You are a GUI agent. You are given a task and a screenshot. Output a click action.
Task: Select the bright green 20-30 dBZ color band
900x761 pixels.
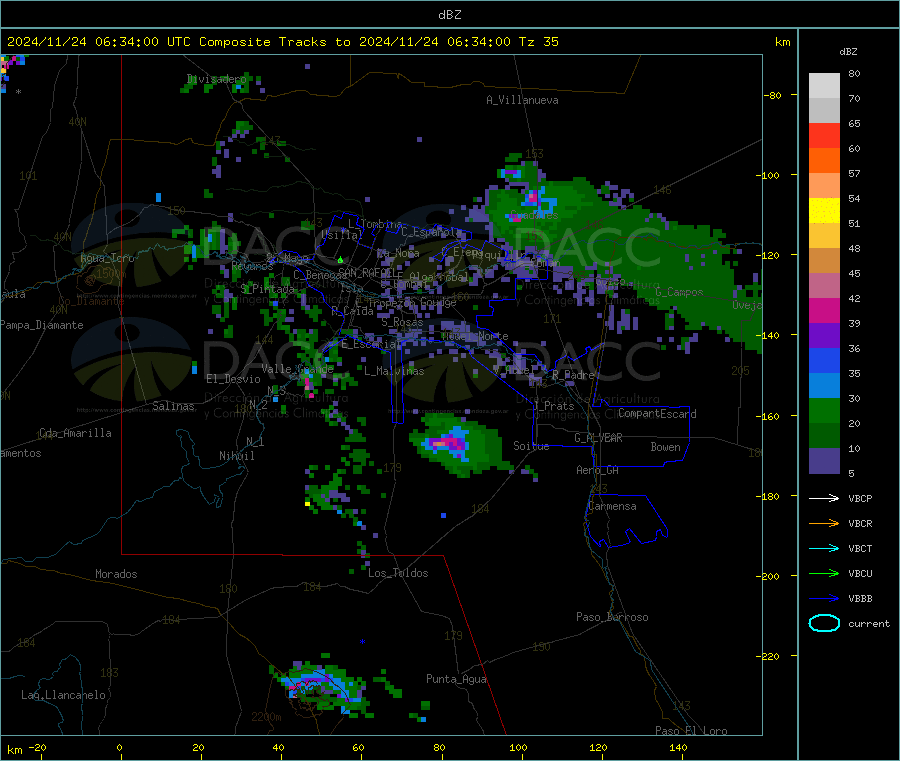point(824,410)
